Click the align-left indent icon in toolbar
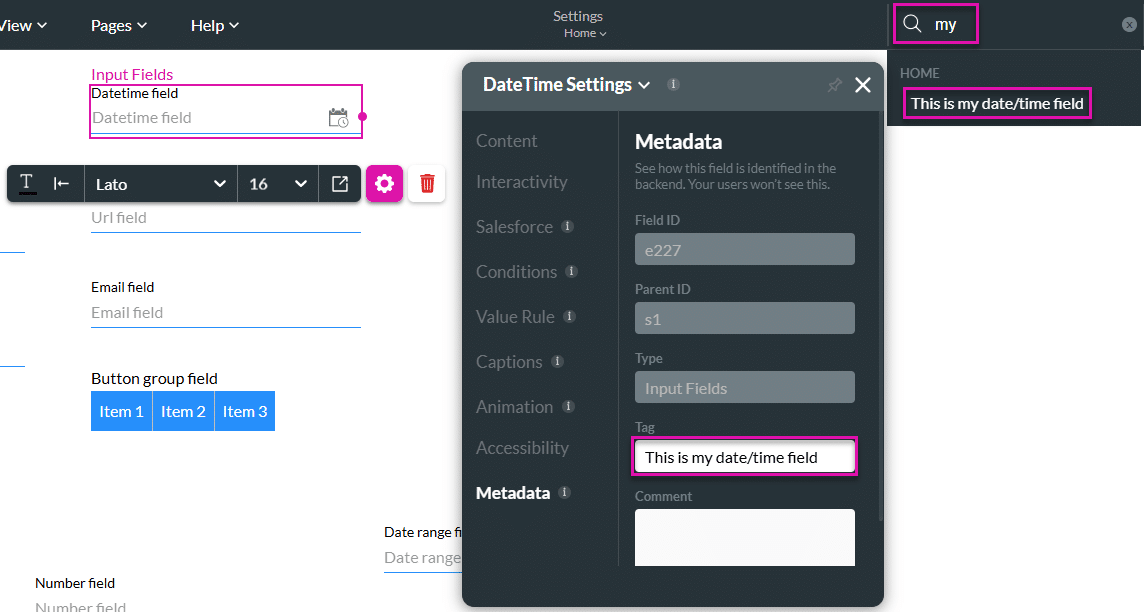The width and height of the screenshot is (1144, 612). coord(62,184)
